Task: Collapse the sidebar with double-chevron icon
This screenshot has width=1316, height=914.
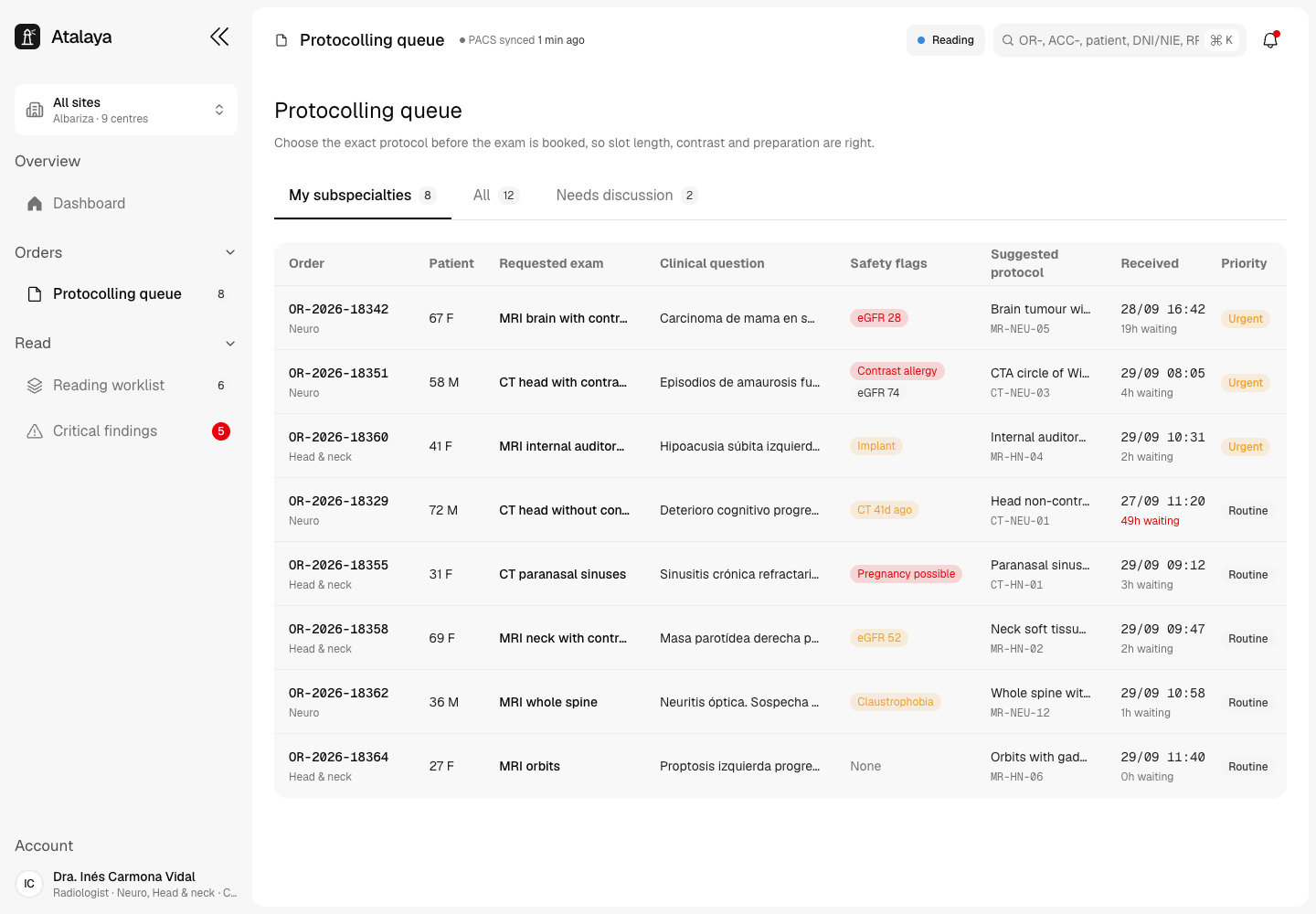Action: click(219, 37)
